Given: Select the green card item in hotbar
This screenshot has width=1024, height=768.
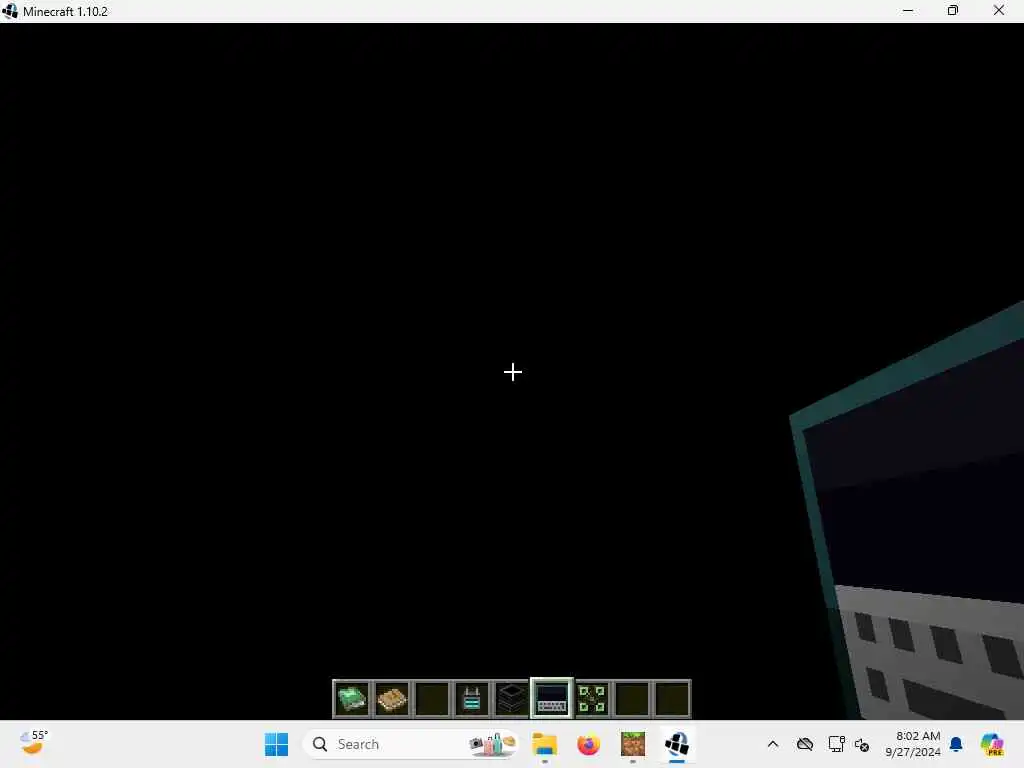Looking at the screenshot, I should (x=352, y=699).
